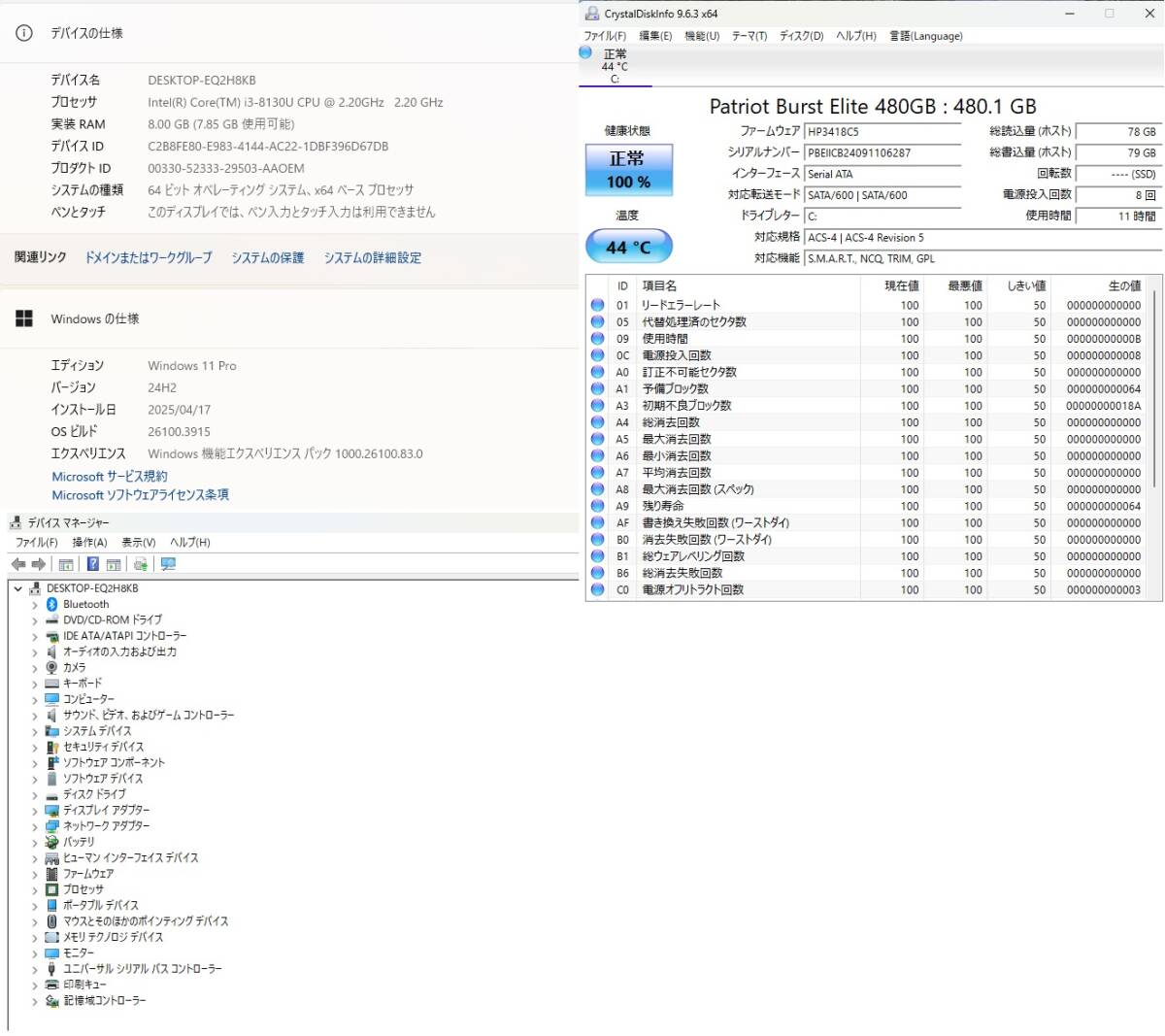Click the 項目名 column header
This screenshot has height=1036, width=1165.
pyautogui.click(x=659, y=286)
